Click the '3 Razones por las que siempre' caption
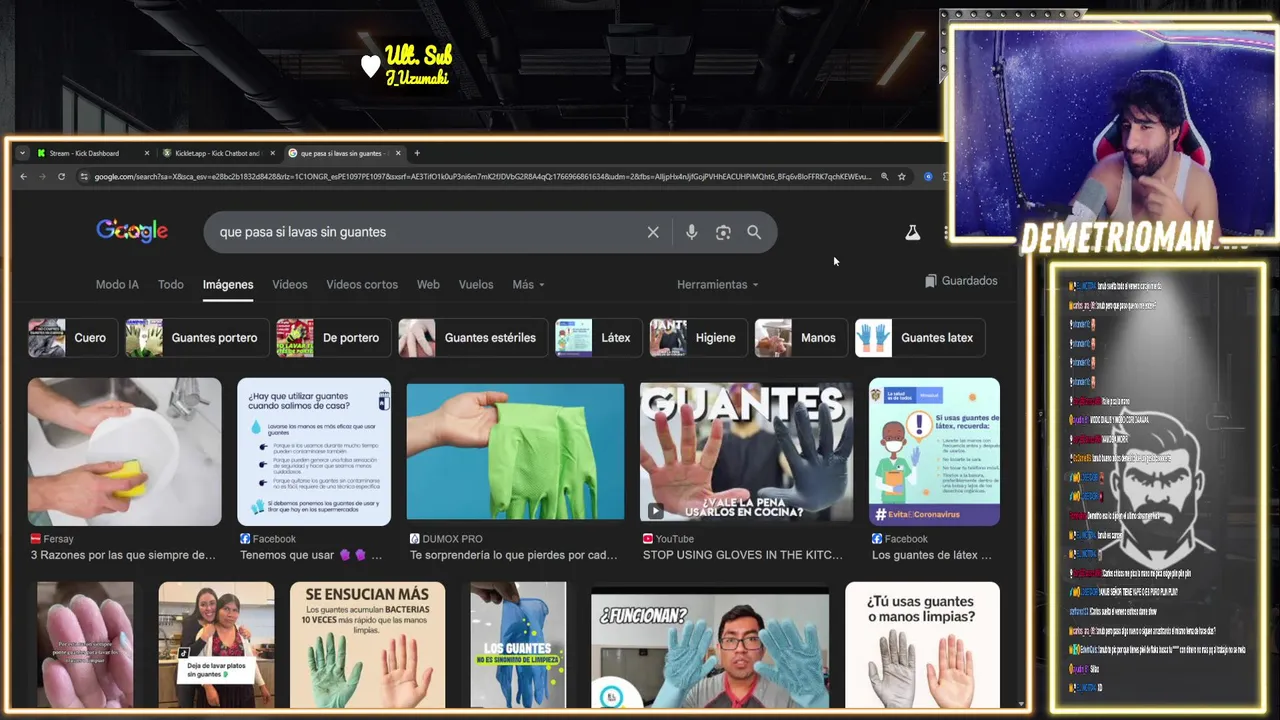The height and width of the screenshot is (720, 1280). [123, 555]
